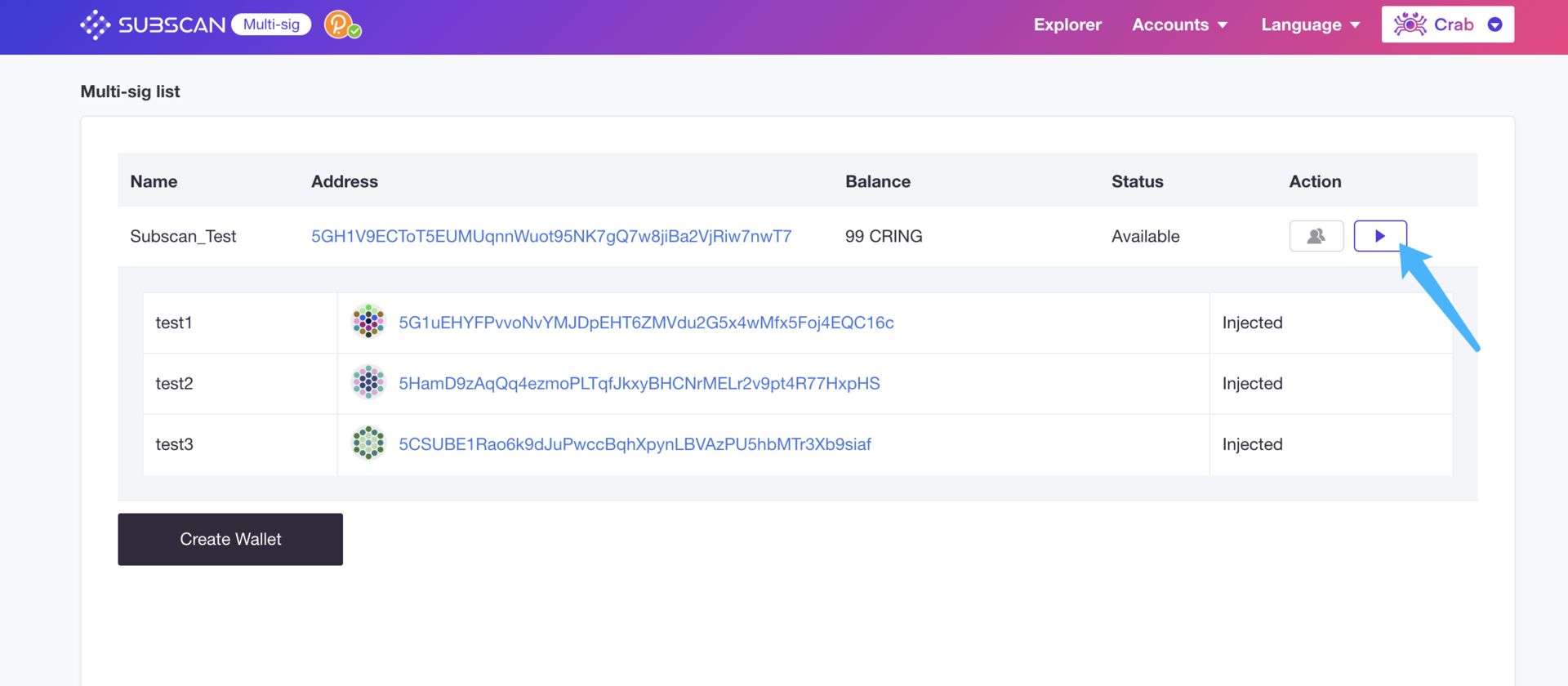Click the Polkadot extension status icon
This screenshot has width=1568, height=686.
tap(342, 25)
